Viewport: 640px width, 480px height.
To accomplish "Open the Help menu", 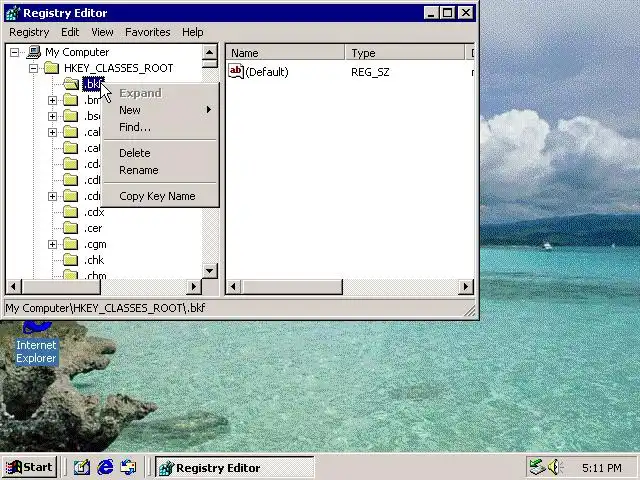I will [193, 32].
